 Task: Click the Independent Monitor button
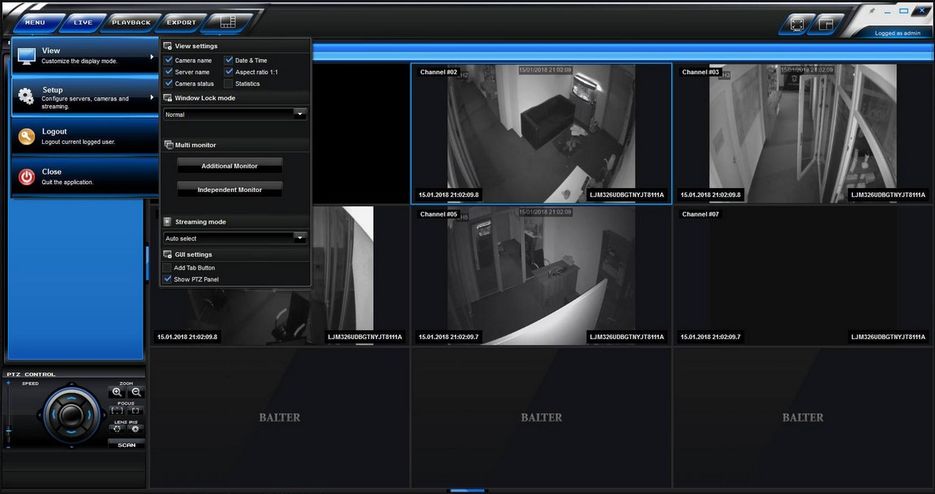231,189
